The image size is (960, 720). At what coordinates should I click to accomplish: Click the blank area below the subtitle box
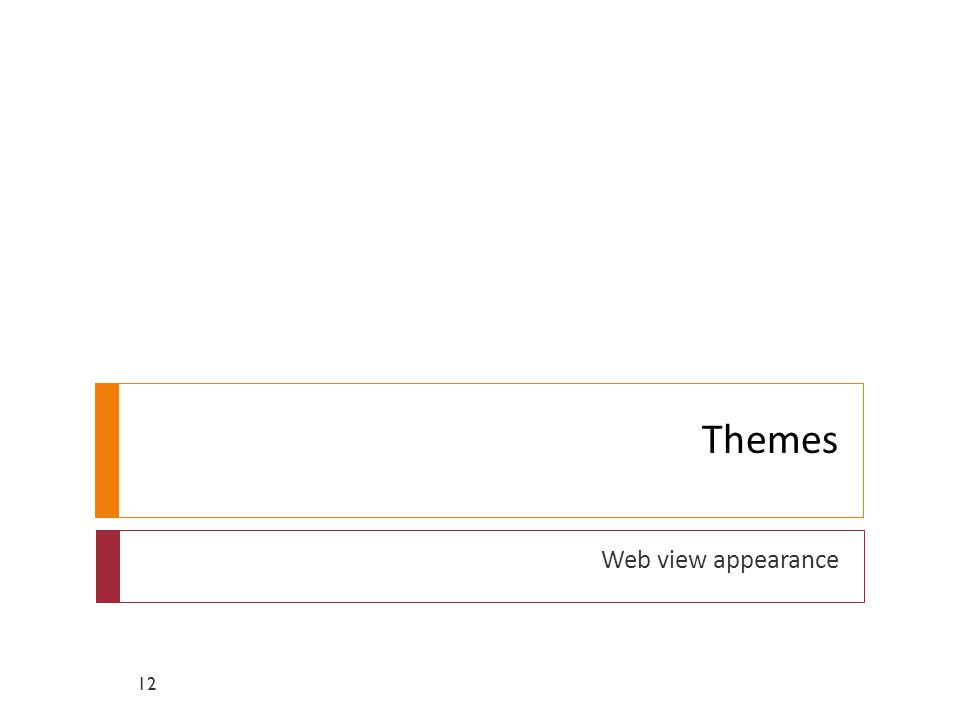point(480,637)
